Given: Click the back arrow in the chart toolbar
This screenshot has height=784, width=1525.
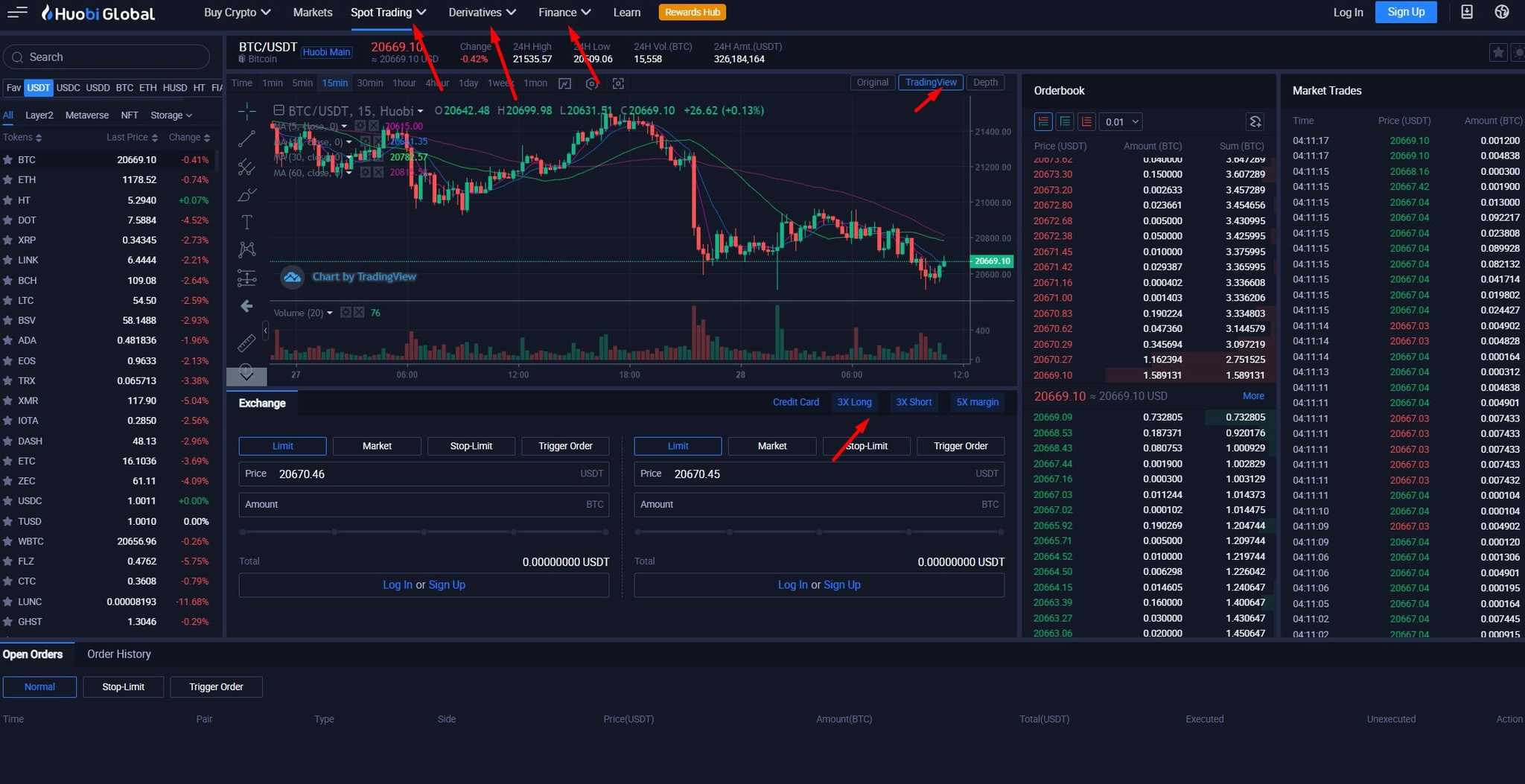Looking at the screenshot, I should (246, 306).
